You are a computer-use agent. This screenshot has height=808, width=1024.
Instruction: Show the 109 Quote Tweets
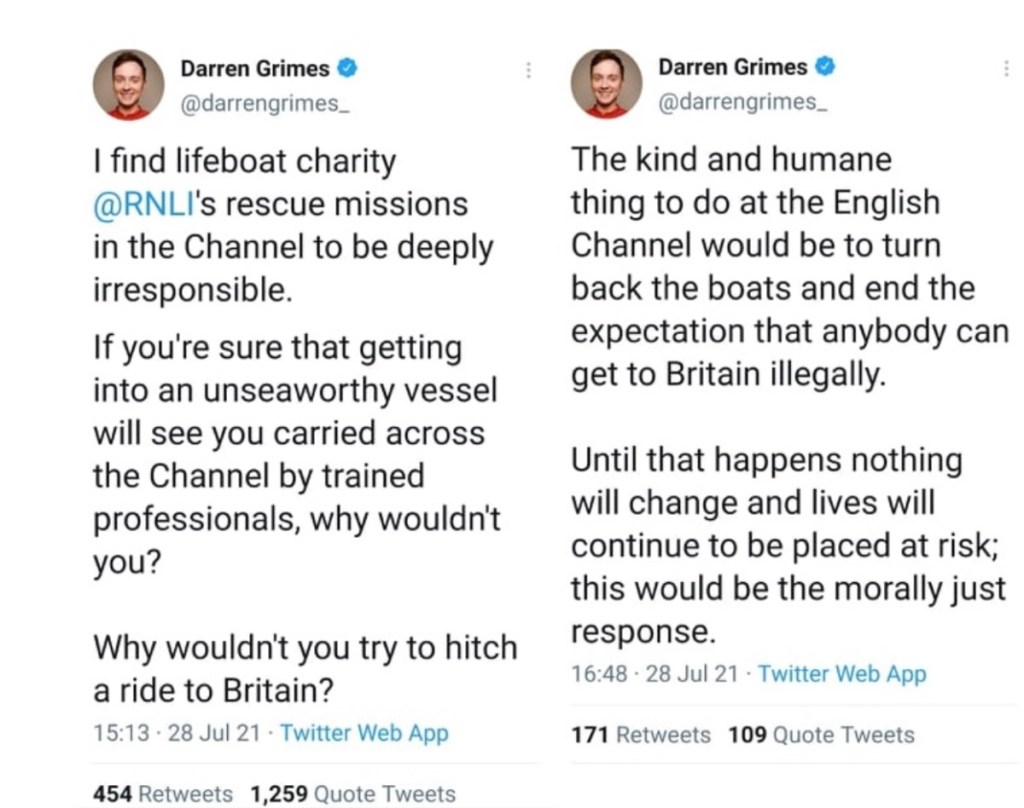(821, 735)
